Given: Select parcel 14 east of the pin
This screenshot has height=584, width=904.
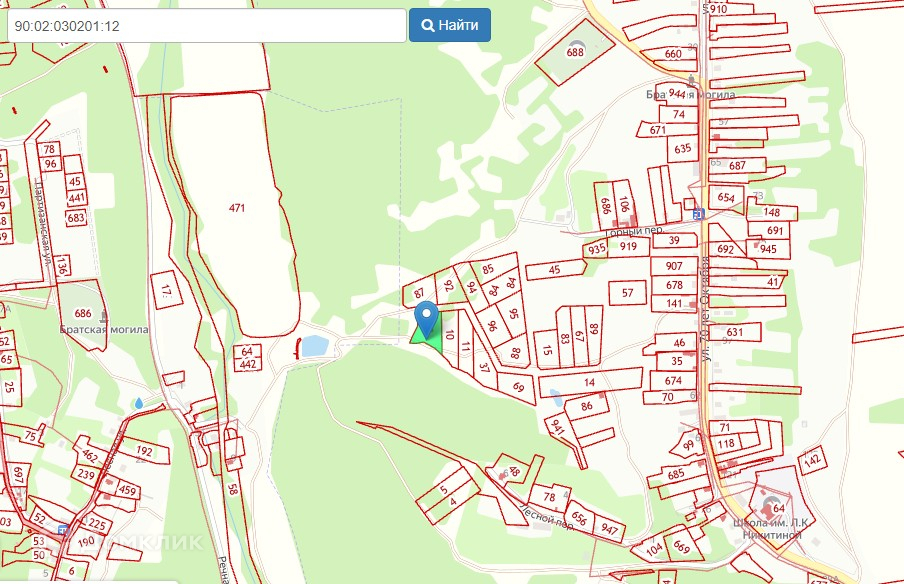Looking at the screenshot, I should pos(589,382).
